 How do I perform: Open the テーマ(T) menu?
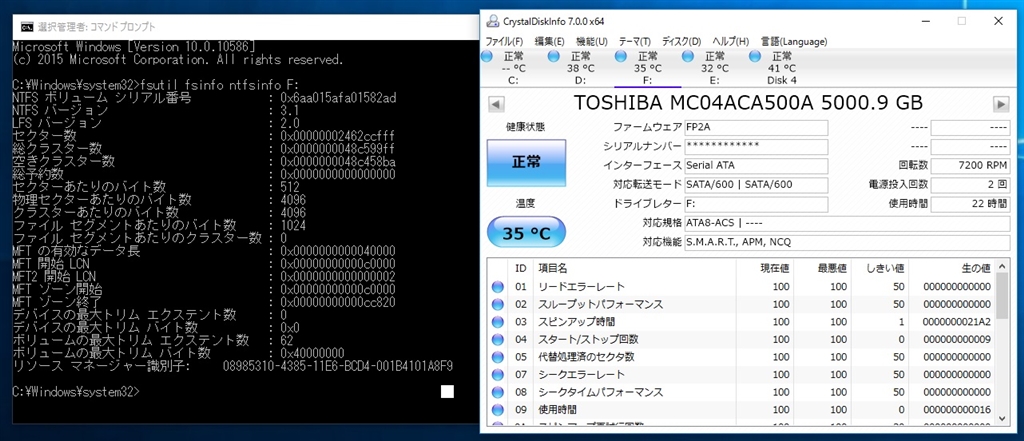point(634,41)
